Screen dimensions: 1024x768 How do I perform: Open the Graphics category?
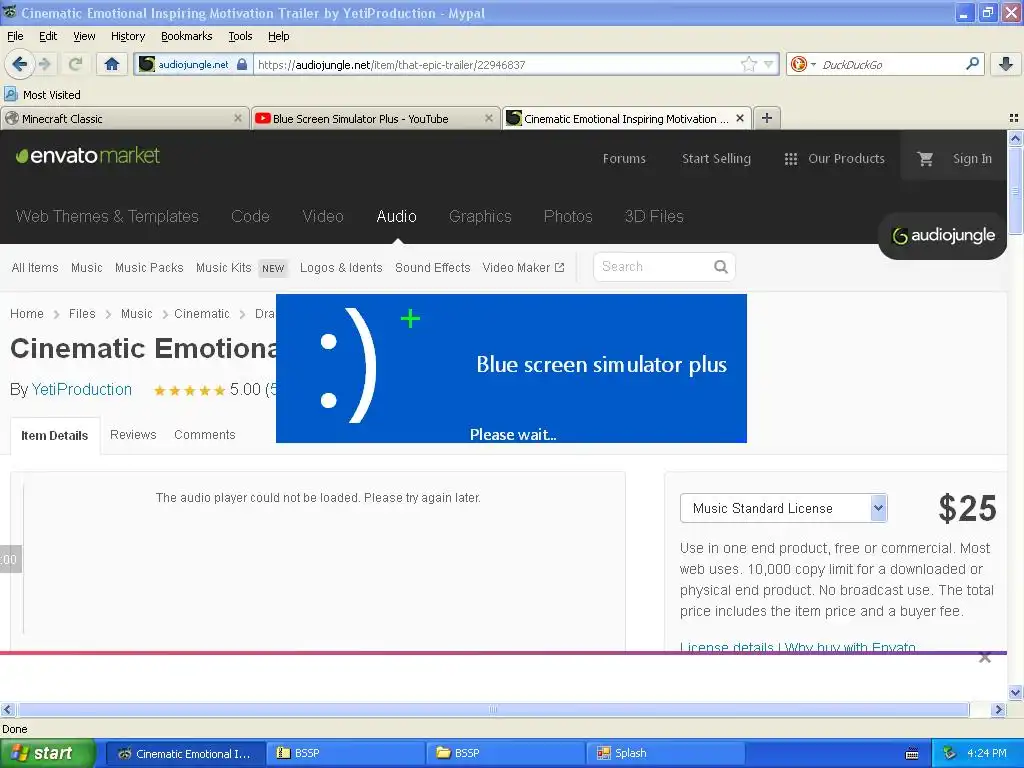480,216
